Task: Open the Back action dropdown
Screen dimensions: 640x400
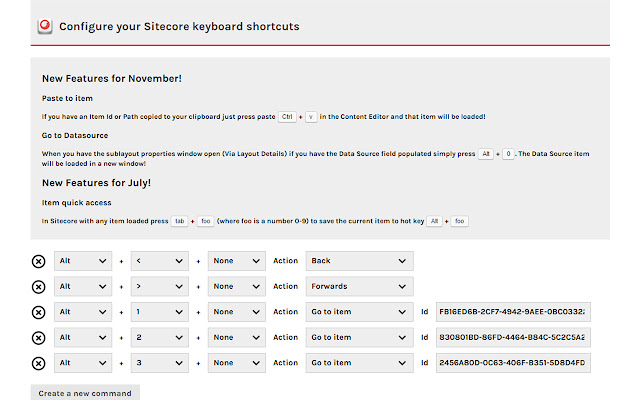Action: coord(360,261)
